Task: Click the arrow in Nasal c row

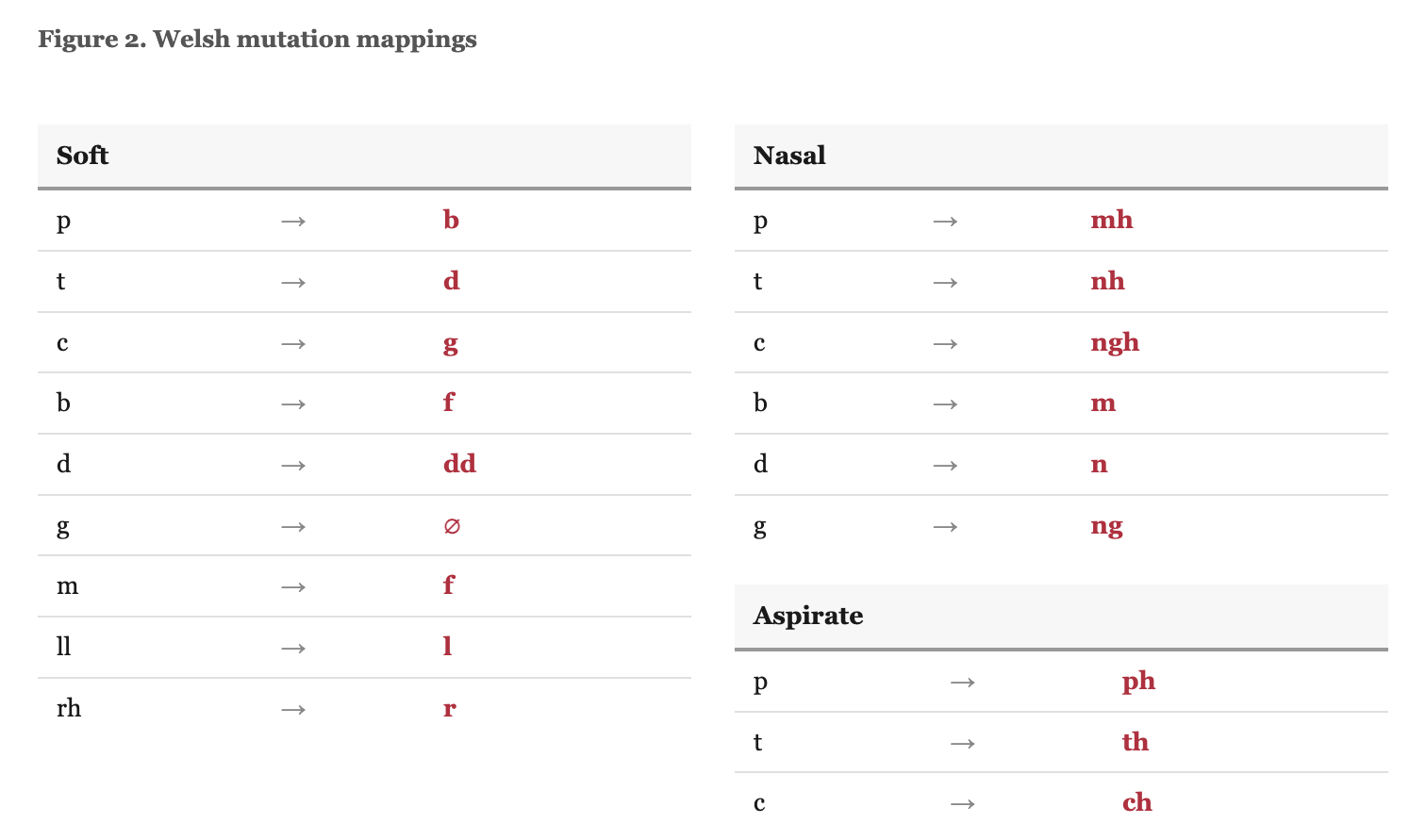Action: [945, 344]
